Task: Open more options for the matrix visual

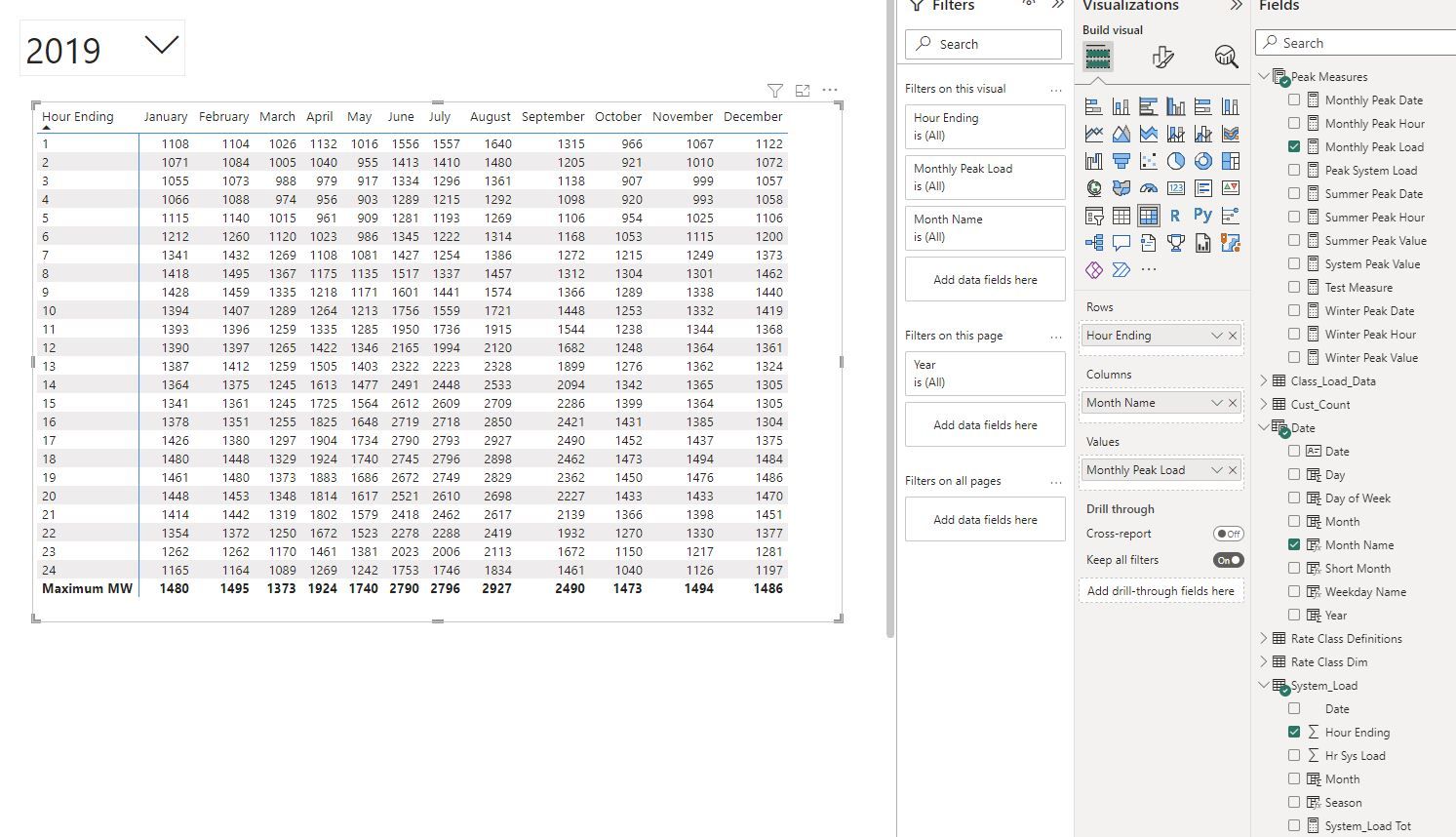Action: (x=830, y=90)
